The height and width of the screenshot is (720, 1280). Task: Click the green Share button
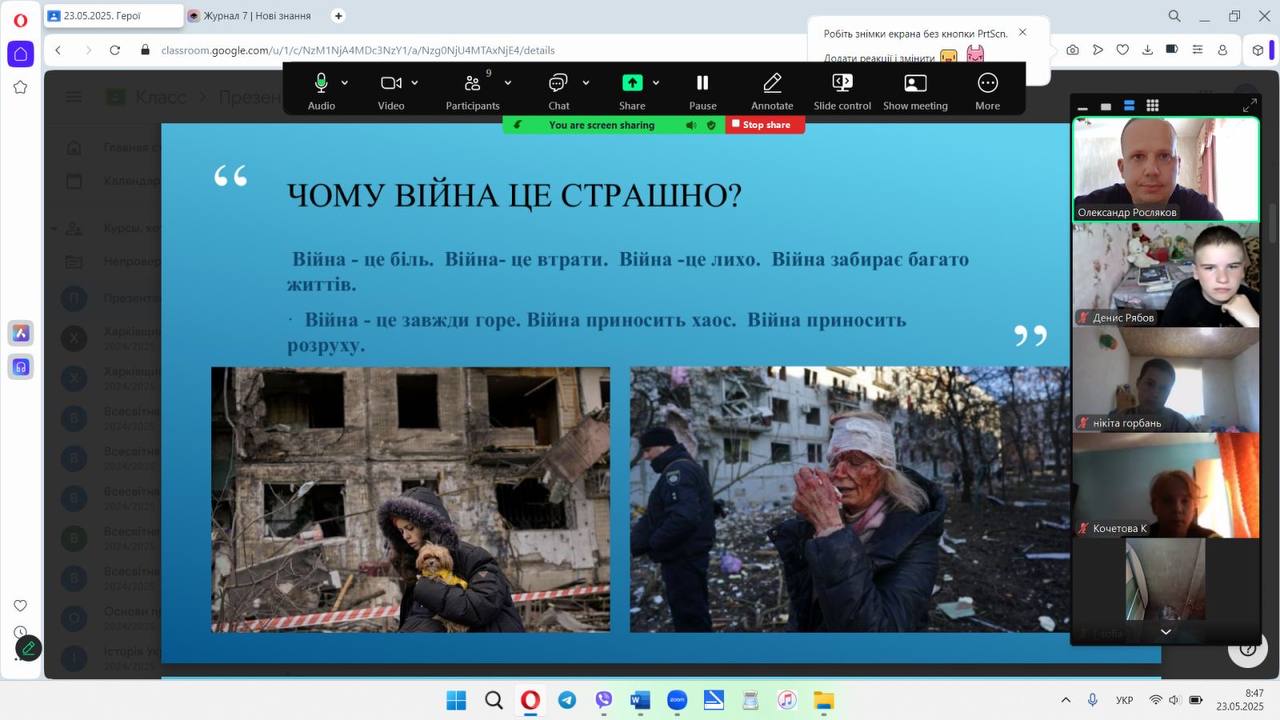(x=632, y=91)
